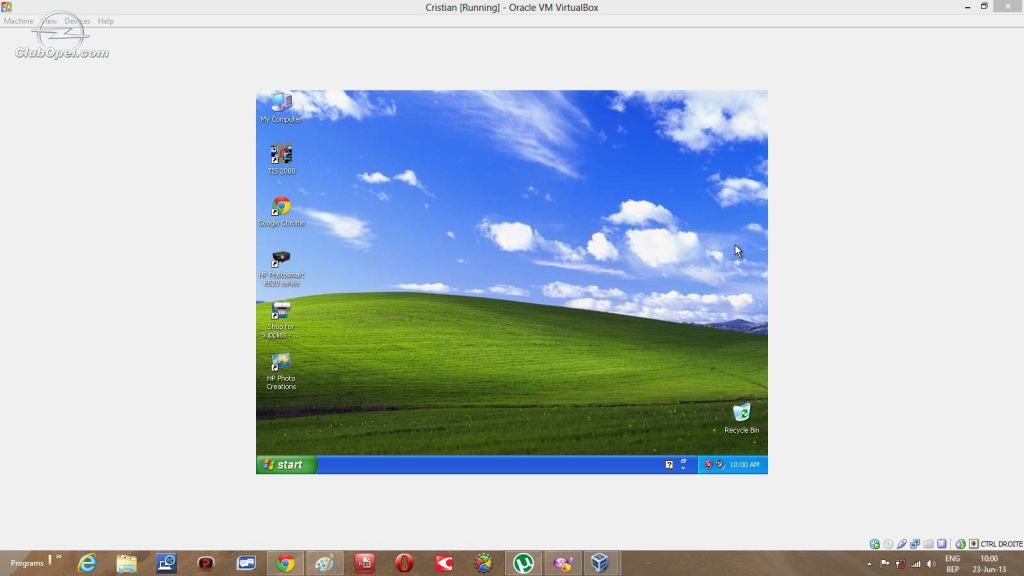Select the My Computer desktop icon

281,108
